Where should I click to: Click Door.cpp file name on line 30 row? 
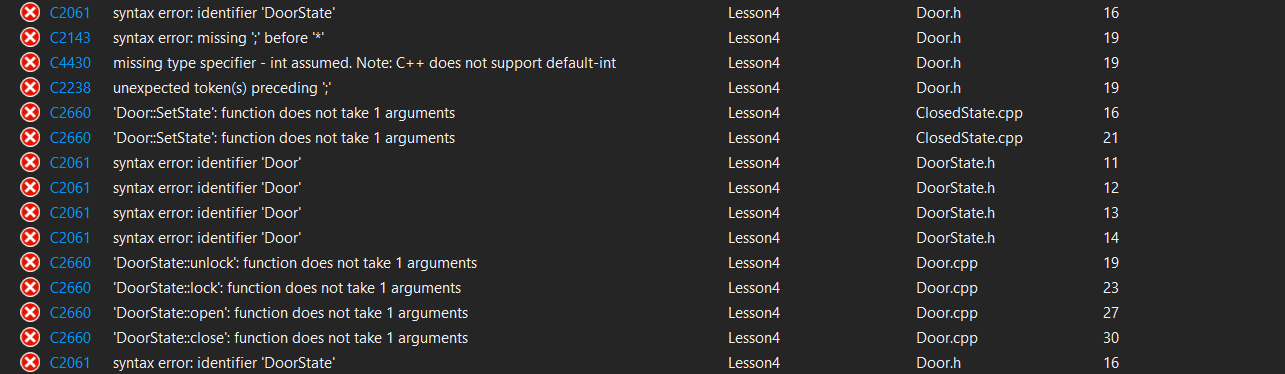[x=947, y=338]
